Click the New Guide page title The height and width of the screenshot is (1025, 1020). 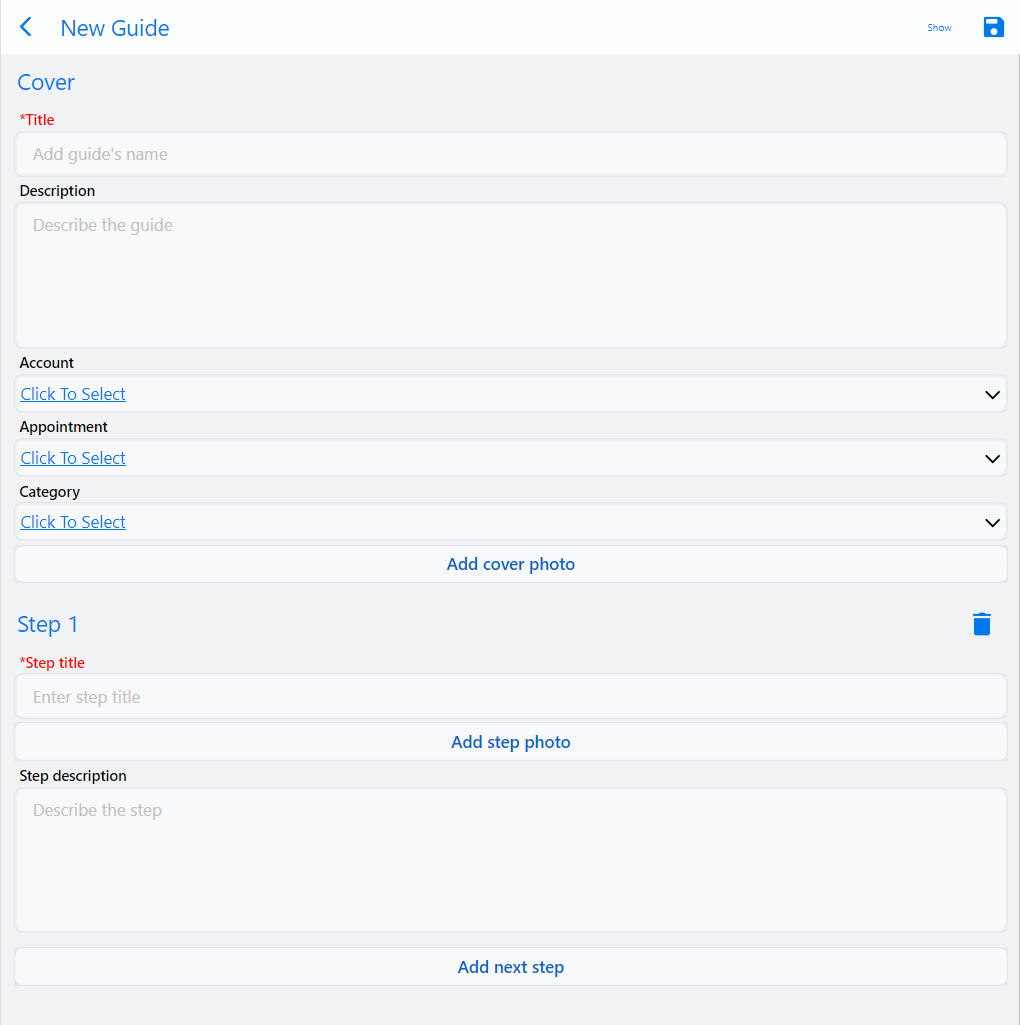point(114,28)
